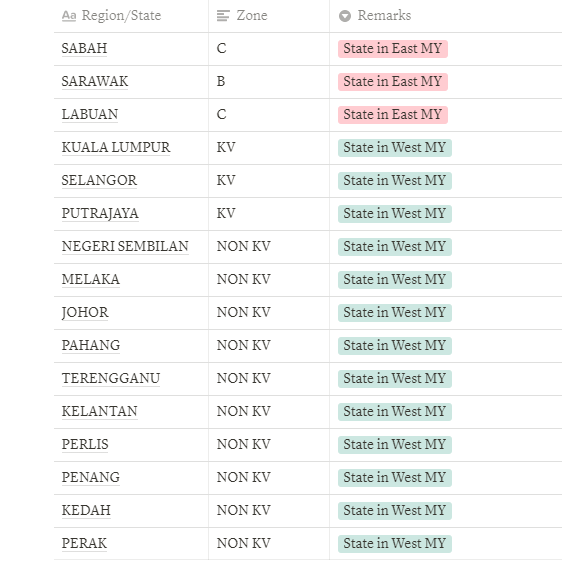
Task: Open the Remarks column header menu
Action: [x=446, y=16]
